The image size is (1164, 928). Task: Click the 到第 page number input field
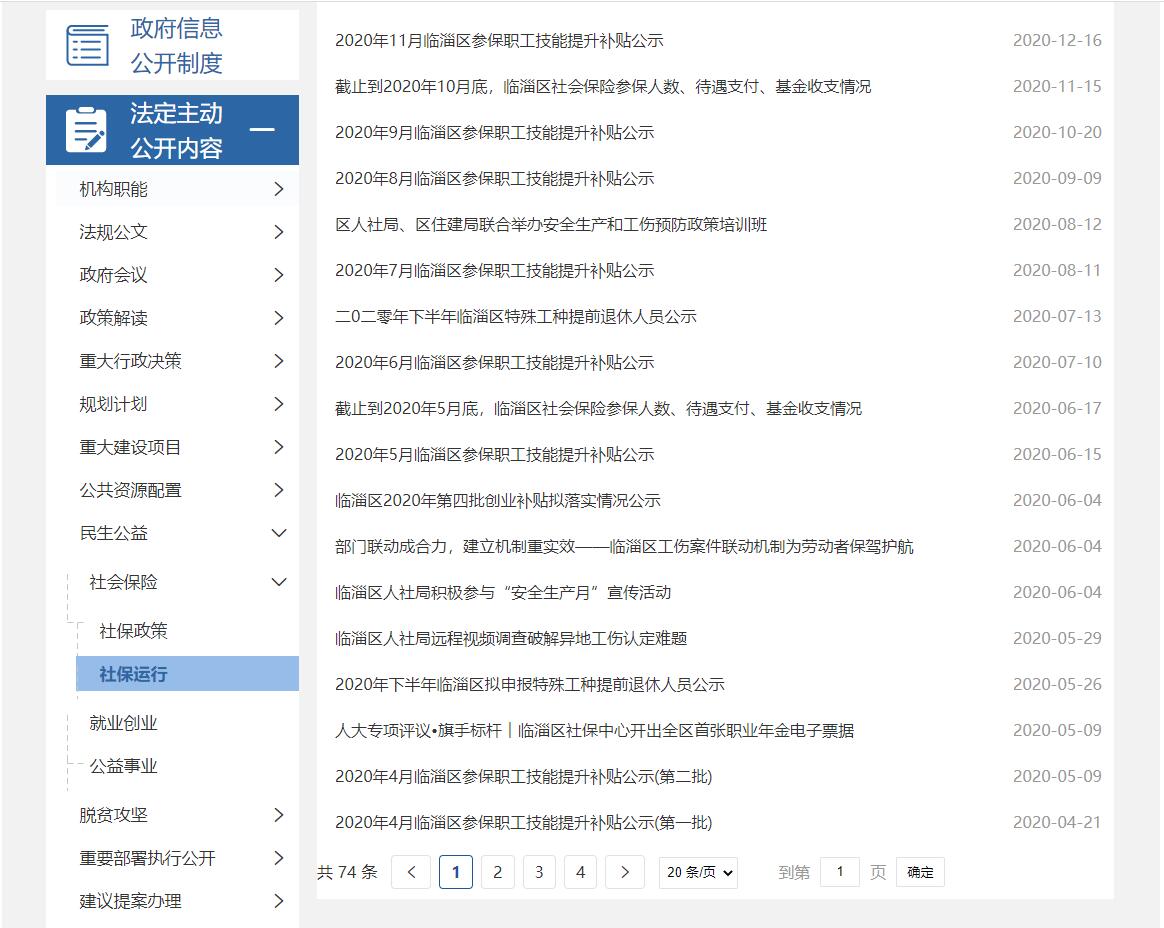pos(839,871)
